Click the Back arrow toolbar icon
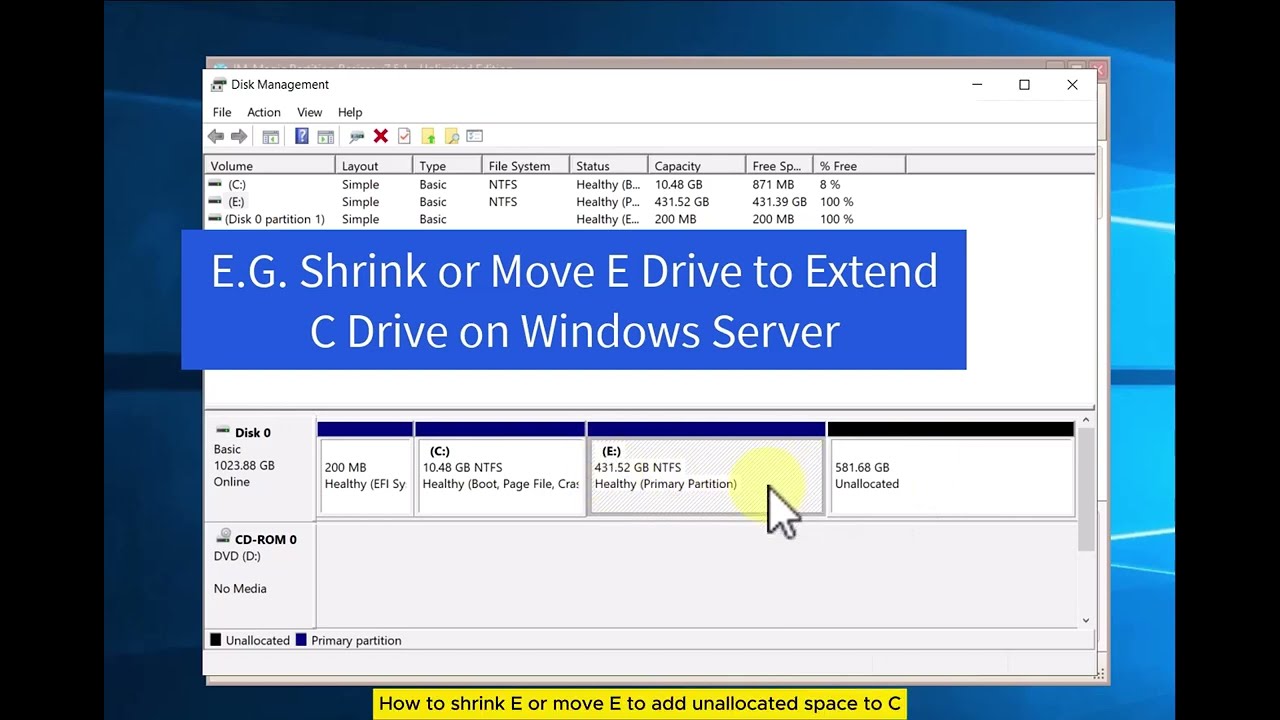The height and width of the screenshot is (720, 1280). 215,136
